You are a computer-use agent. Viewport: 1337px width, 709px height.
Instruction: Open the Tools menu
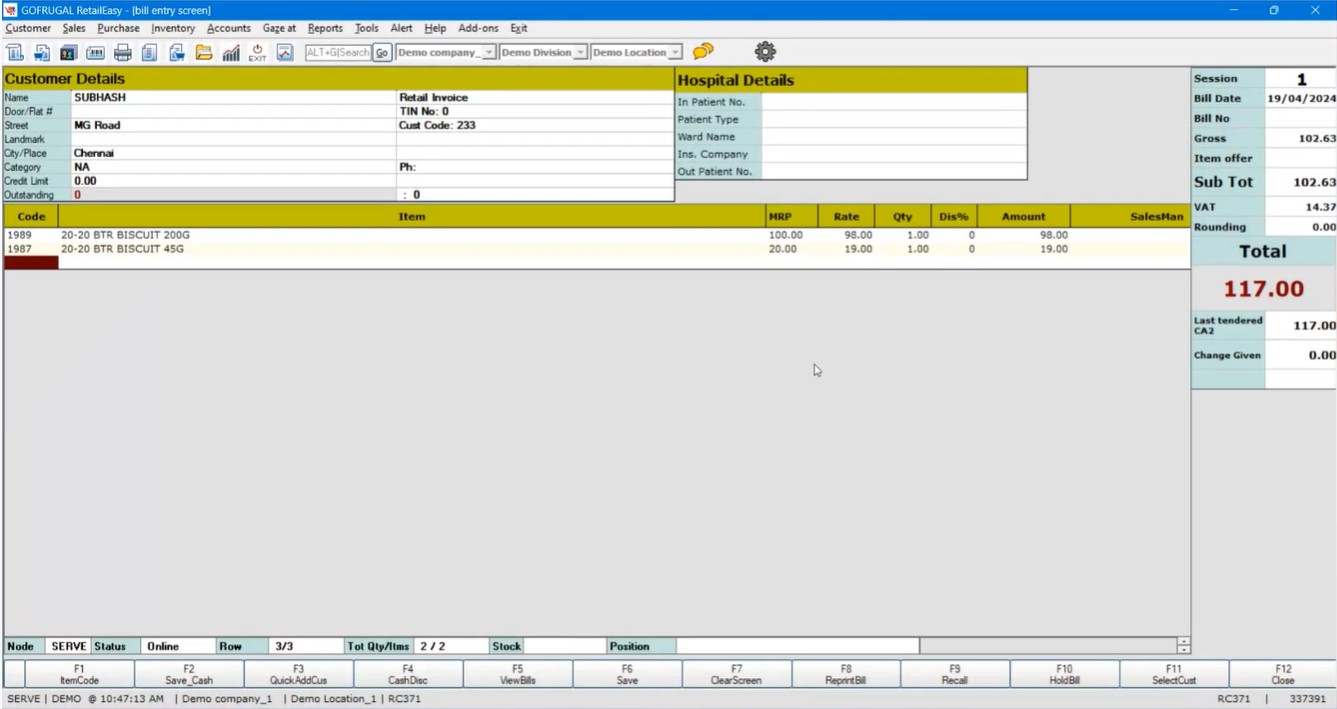click(x=367, y=28)
